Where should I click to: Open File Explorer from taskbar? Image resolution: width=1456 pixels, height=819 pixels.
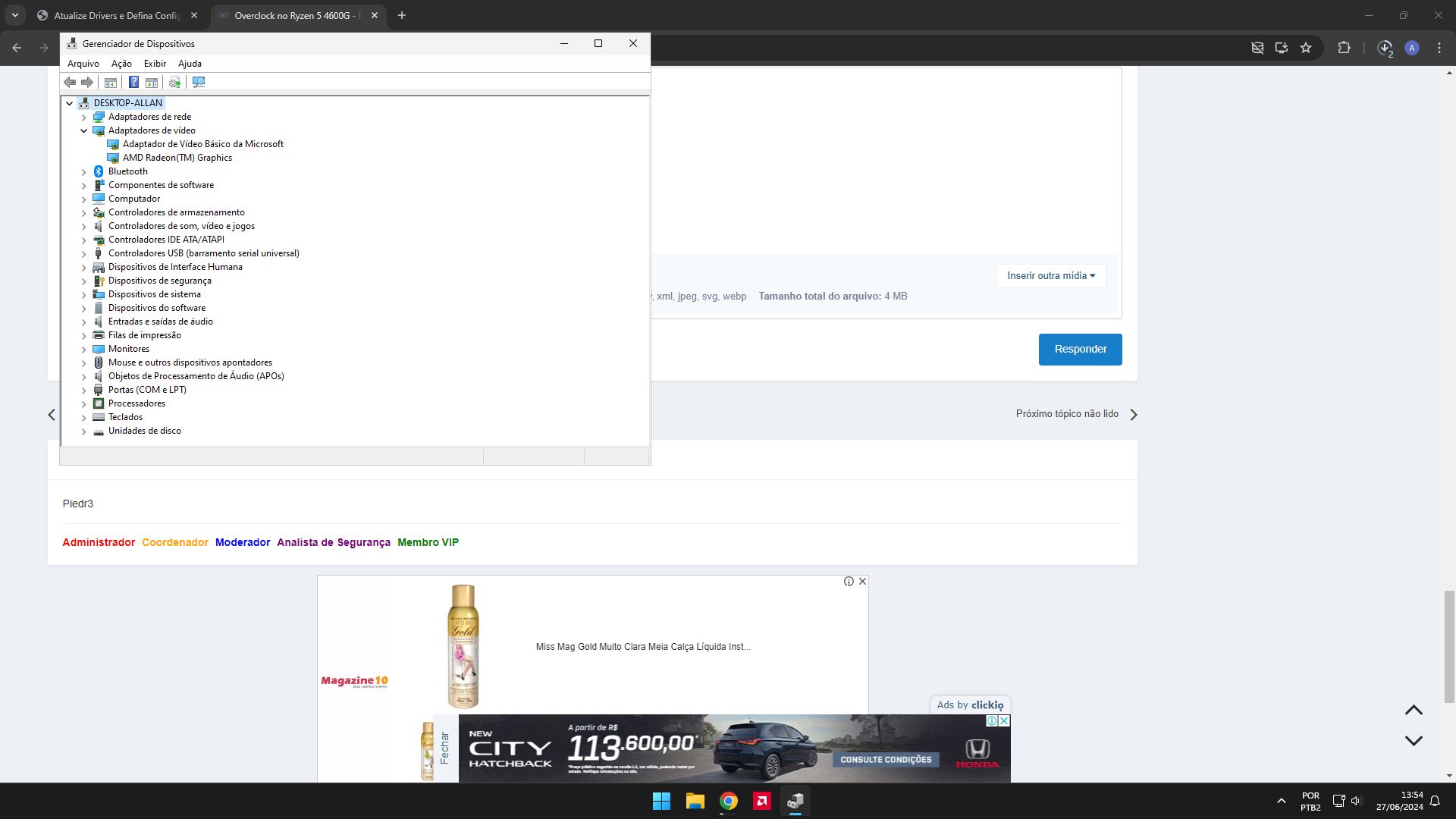[x=695, y=801]
